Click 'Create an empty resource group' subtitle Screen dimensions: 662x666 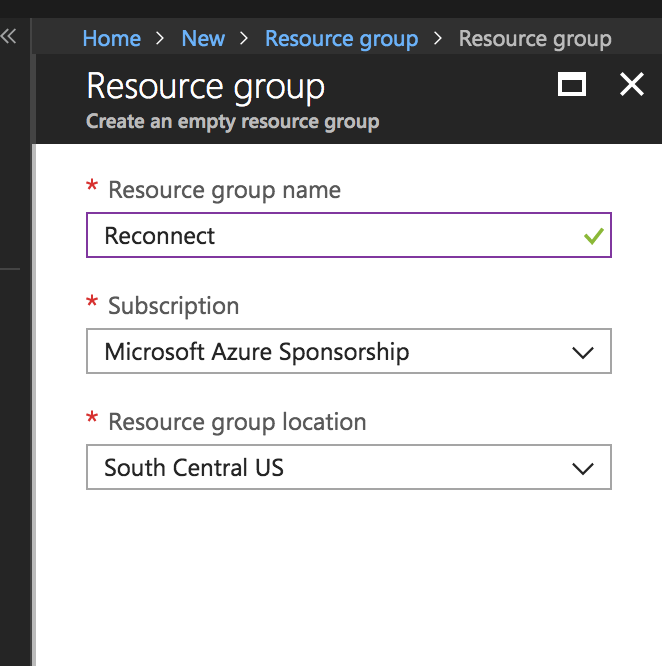click(233, 122)
